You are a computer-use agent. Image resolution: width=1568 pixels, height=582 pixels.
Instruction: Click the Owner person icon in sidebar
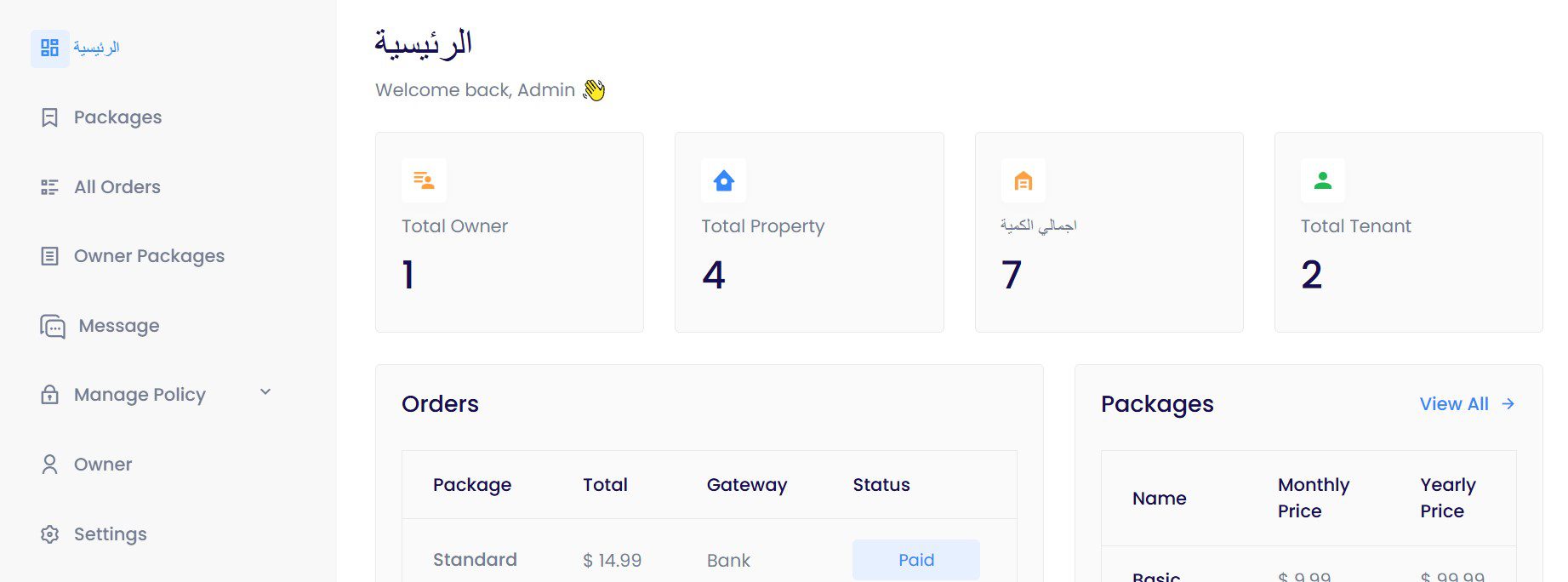pos(50,465)
